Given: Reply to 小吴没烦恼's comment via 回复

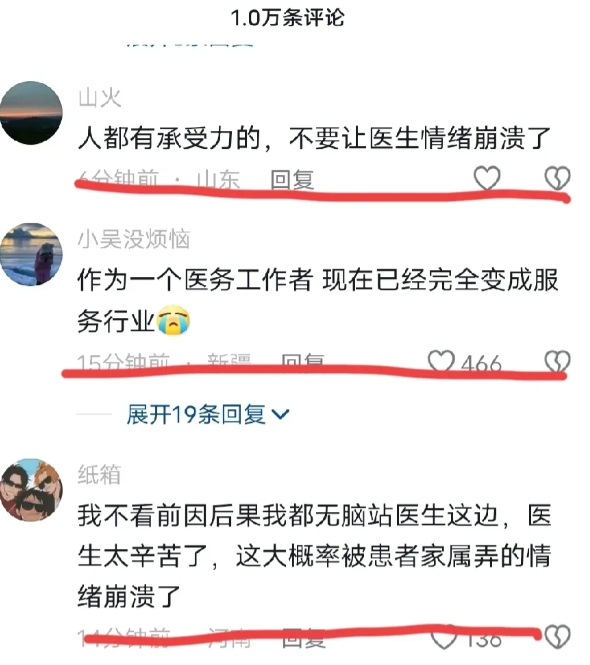Looking at the screenshot, I should [303, 363].
